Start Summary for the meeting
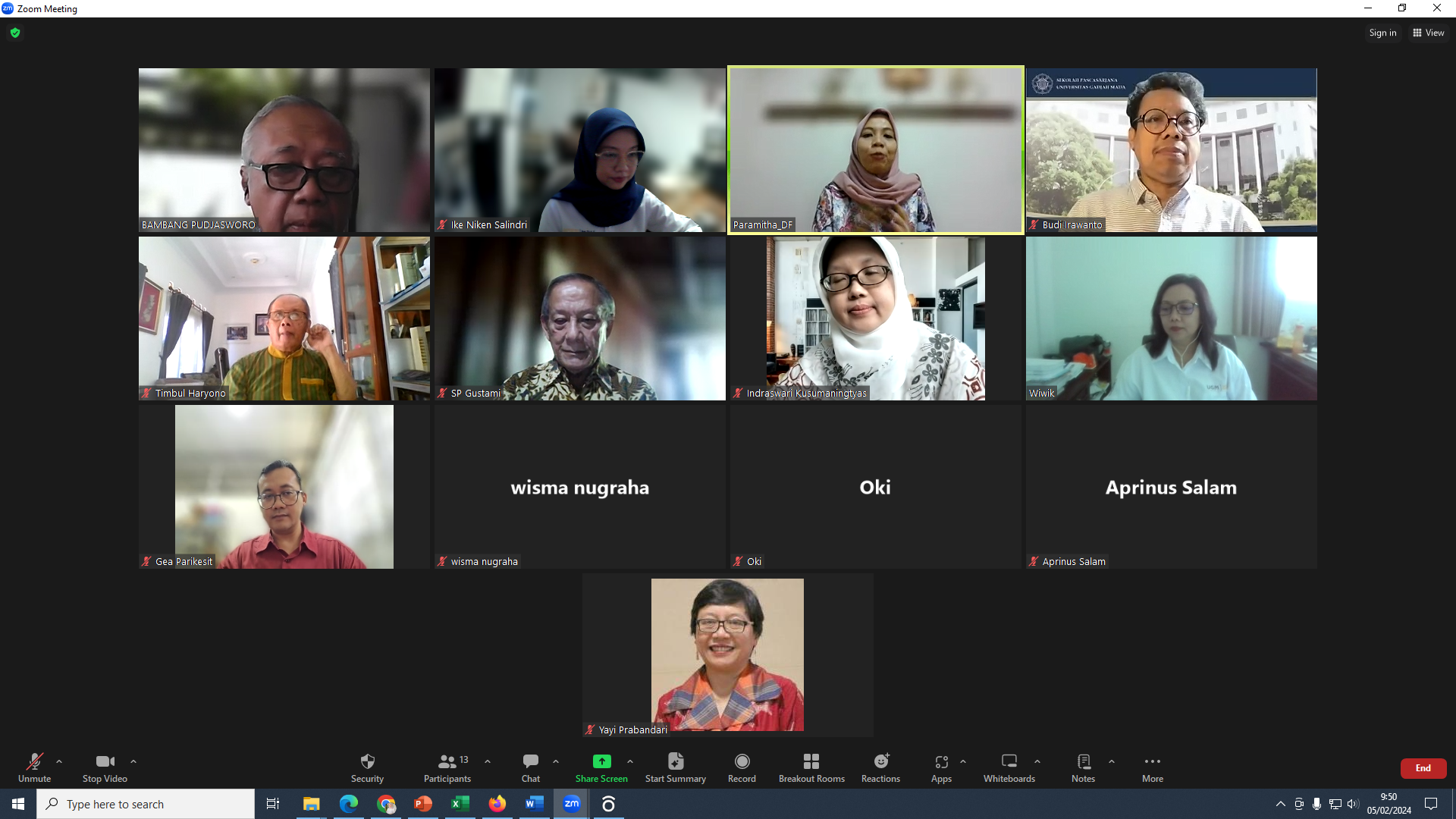 (675, 767)
